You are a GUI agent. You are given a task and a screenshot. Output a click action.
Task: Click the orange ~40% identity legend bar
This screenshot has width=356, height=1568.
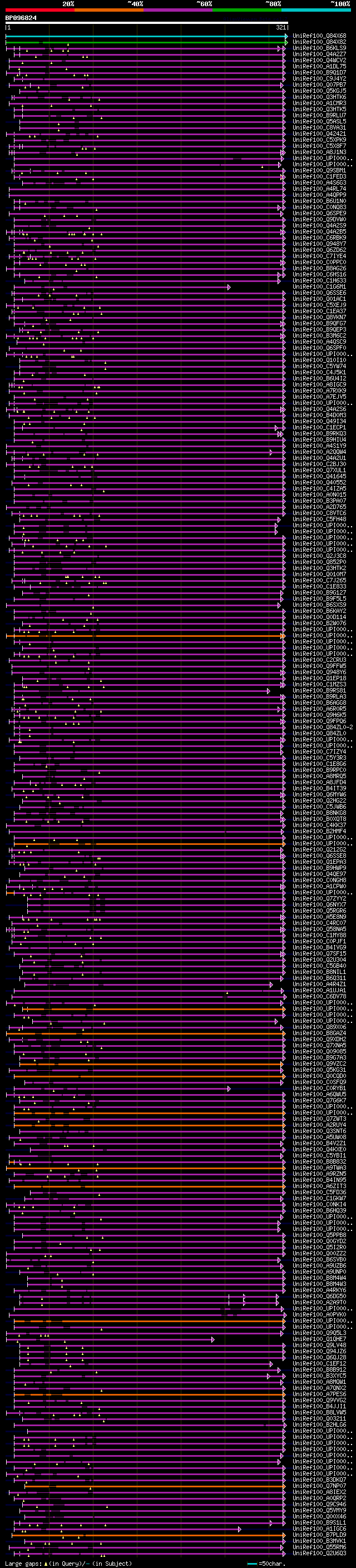(x=109, y=10)
